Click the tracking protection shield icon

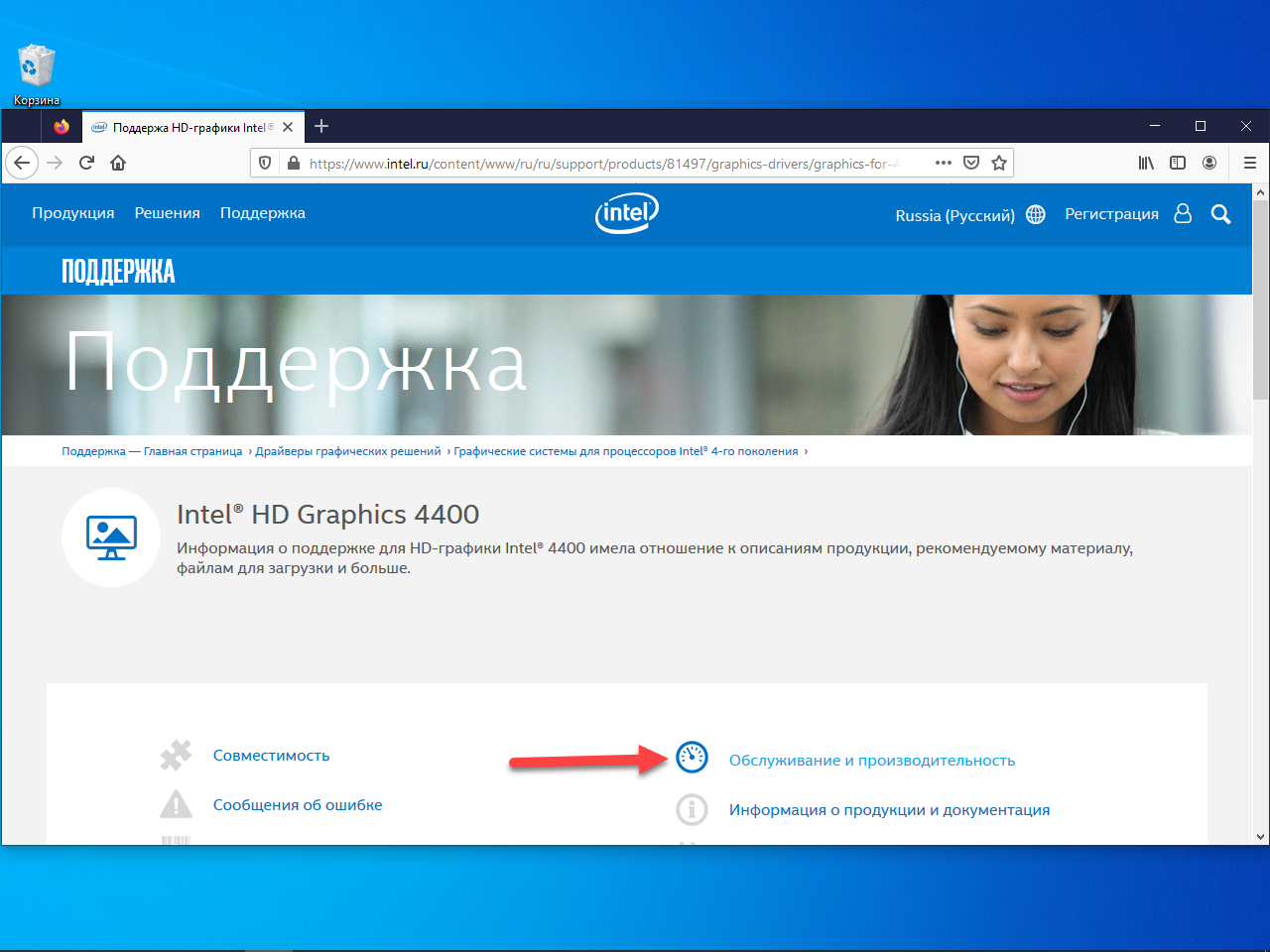coord(265,163)
